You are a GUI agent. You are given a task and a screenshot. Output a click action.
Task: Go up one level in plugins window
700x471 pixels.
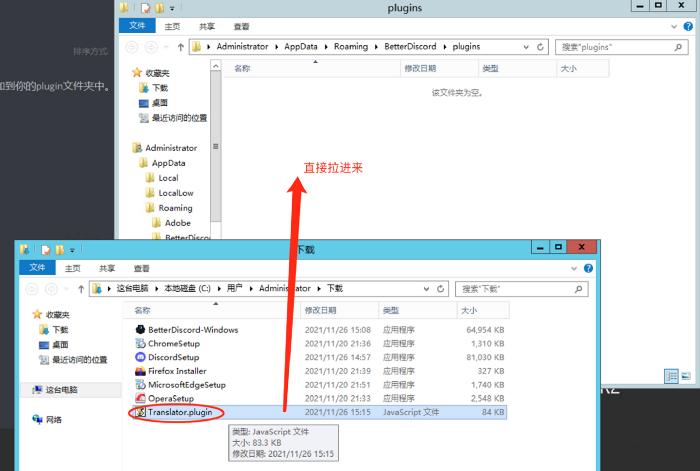(x=180, y=47)
